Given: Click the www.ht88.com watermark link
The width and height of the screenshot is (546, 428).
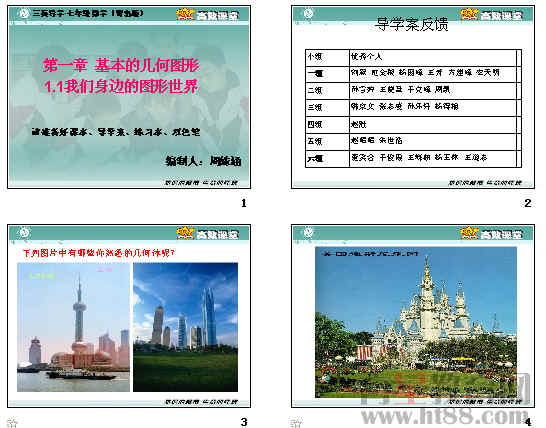Looking at the screenshot, I should tap(444, 417).
